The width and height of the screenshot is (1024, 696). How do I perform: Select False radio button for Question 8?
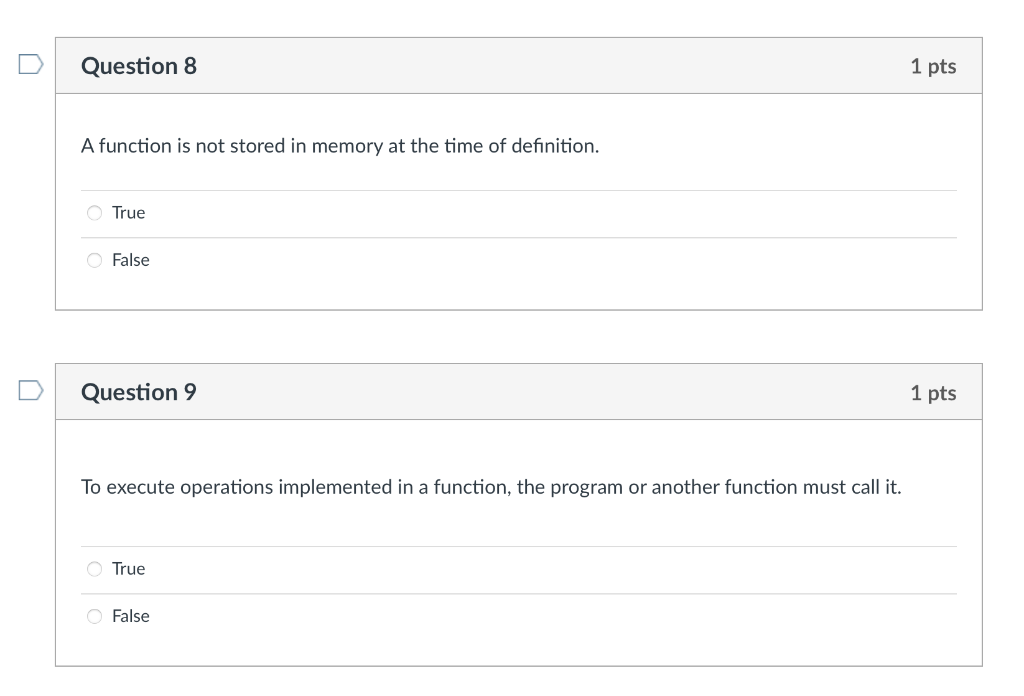pos(95,260)
